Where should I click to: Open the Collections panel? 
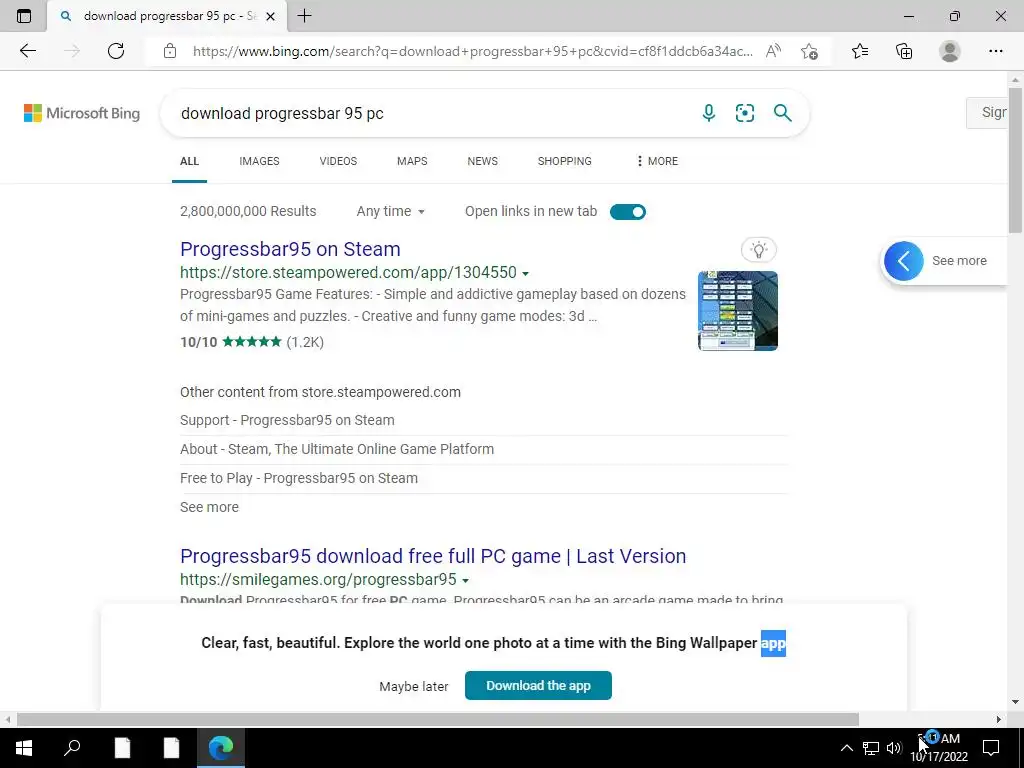coord(904,51)
